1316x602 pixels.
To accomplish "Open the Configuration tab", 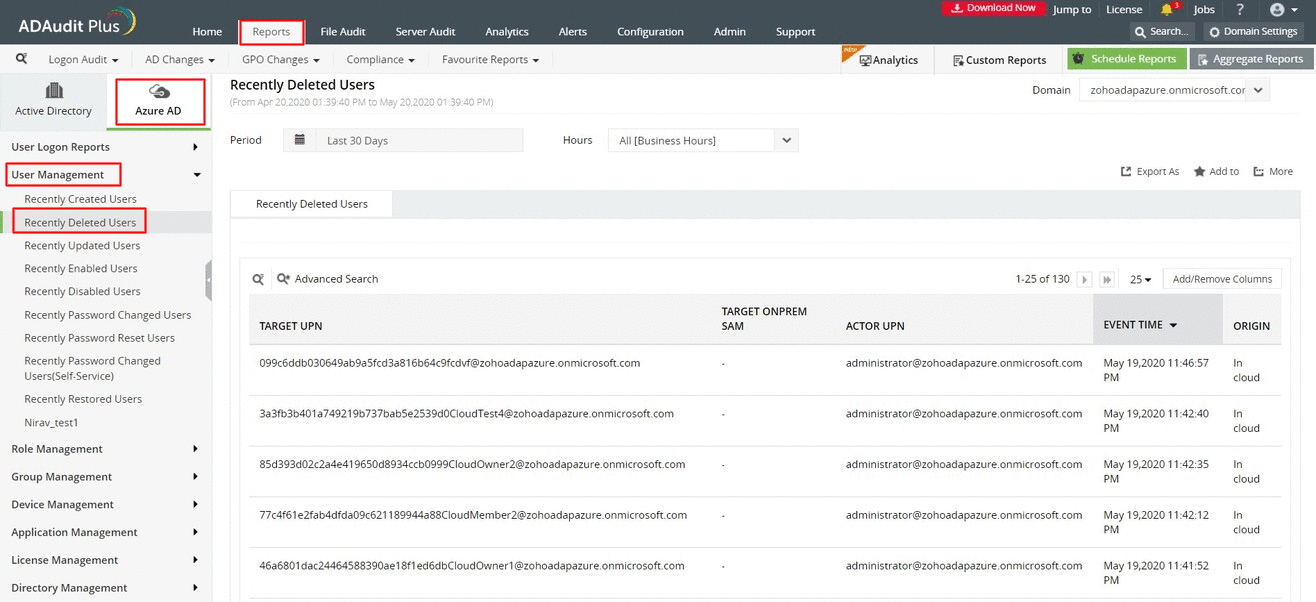I will pos(650,32).
